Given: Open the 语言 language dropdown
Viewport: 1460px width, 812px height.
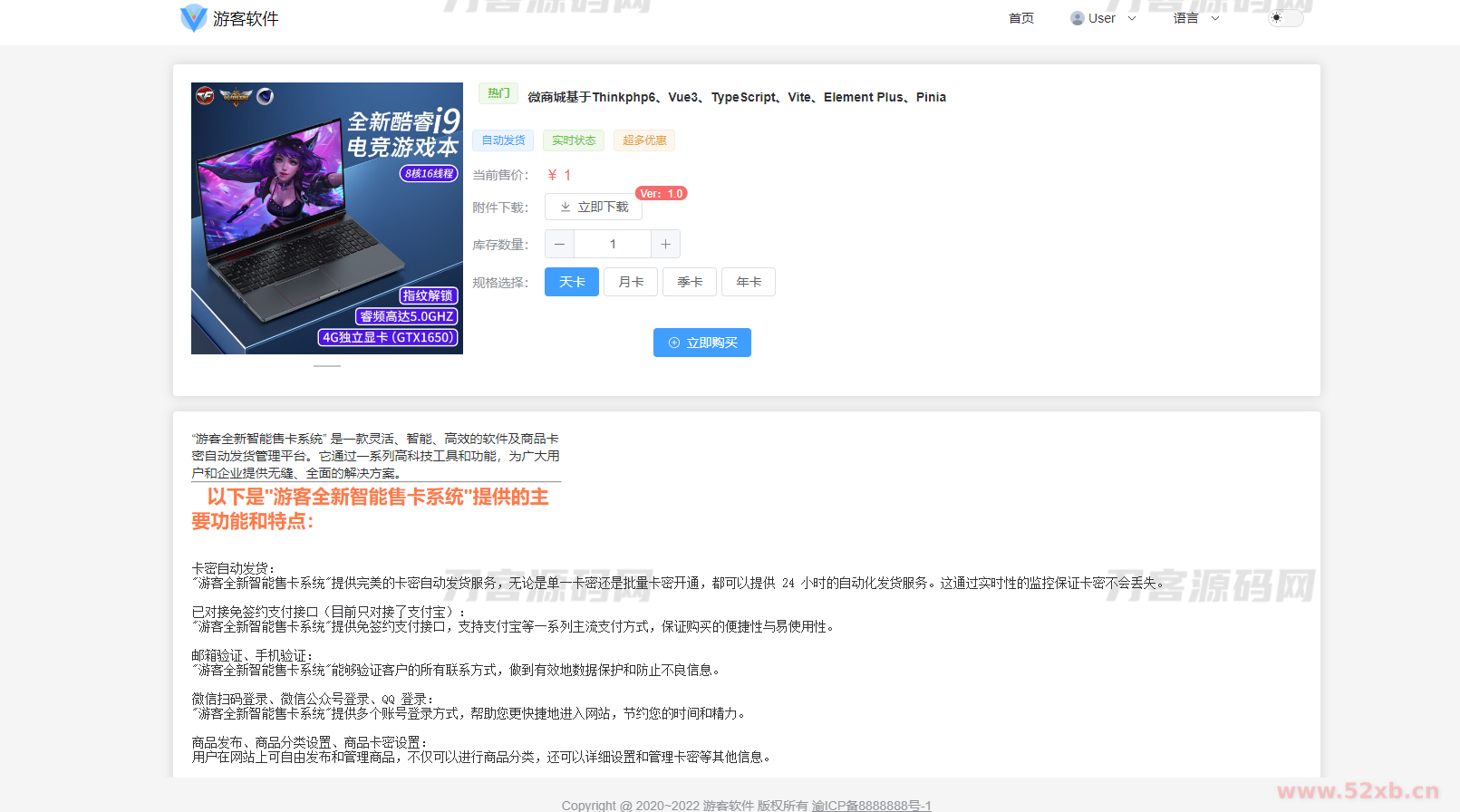Looking at the screenshot, I should (1195, 18).
